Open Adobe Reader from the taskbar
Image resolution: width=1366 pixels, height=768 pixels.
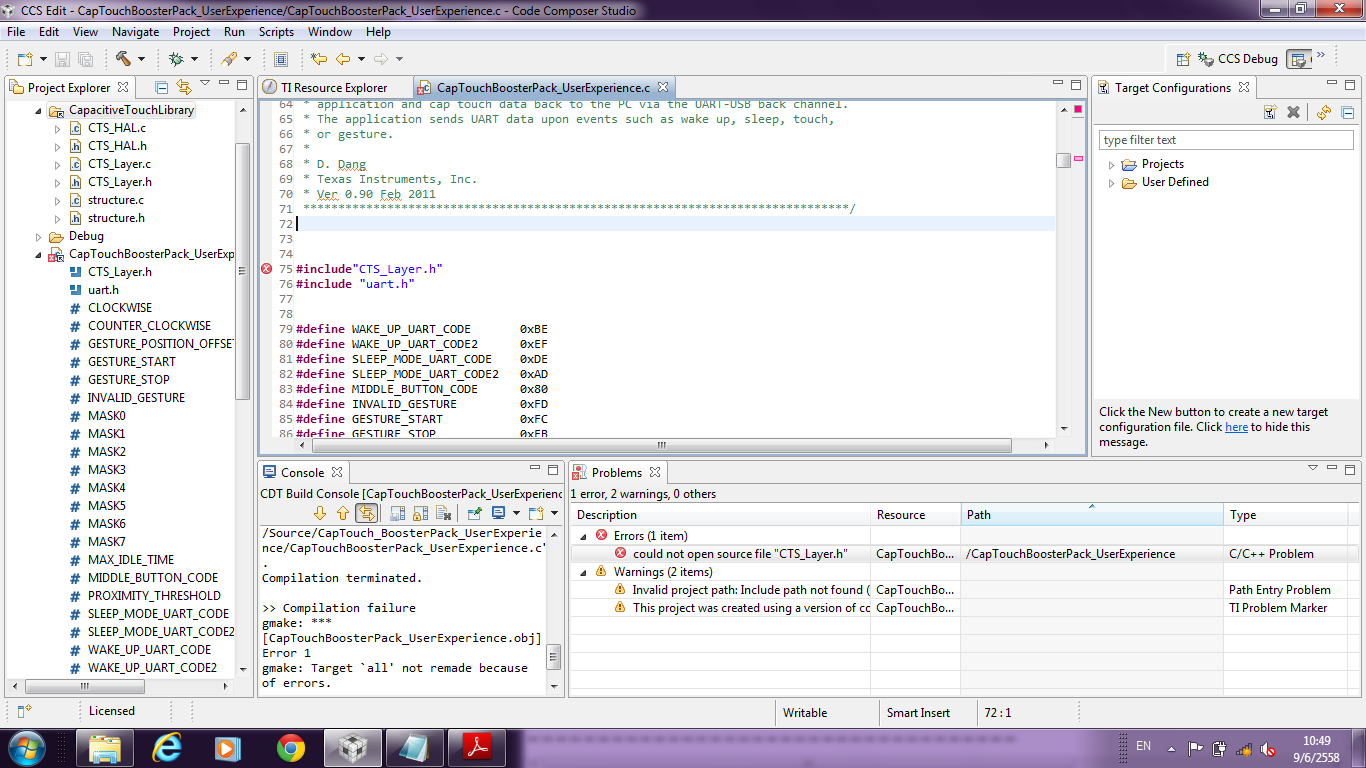point(477,747)
